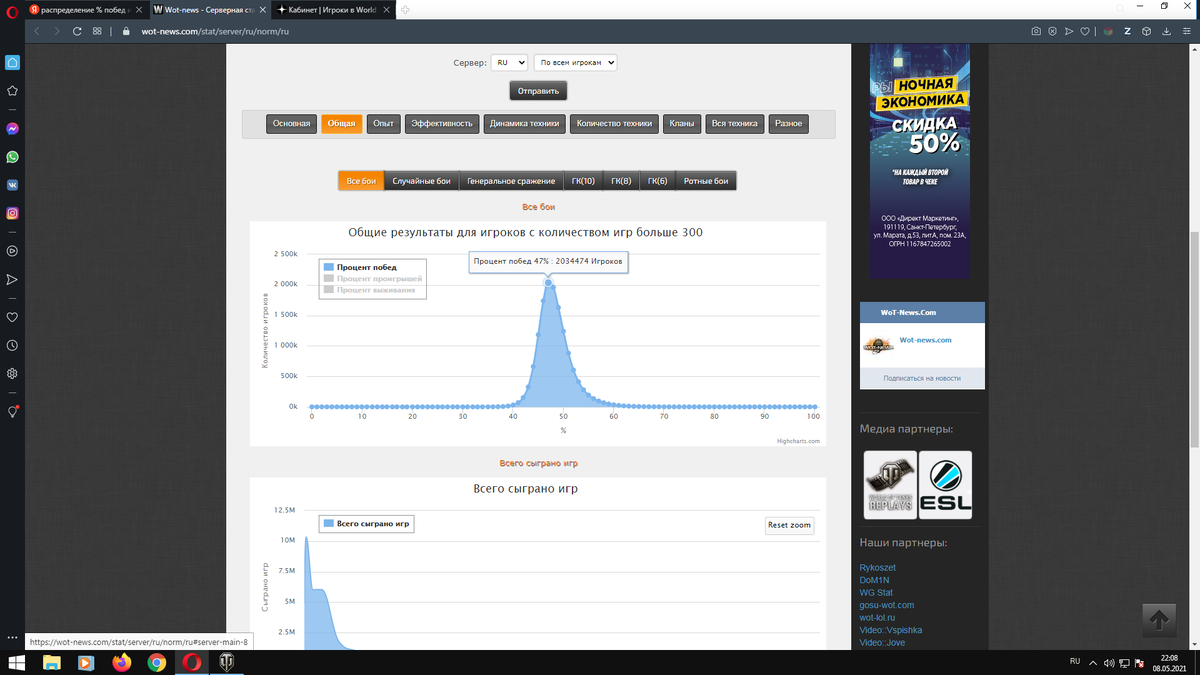Switch to Yandex search browser tab
The image size is (1200, 675).
[85, 9]
